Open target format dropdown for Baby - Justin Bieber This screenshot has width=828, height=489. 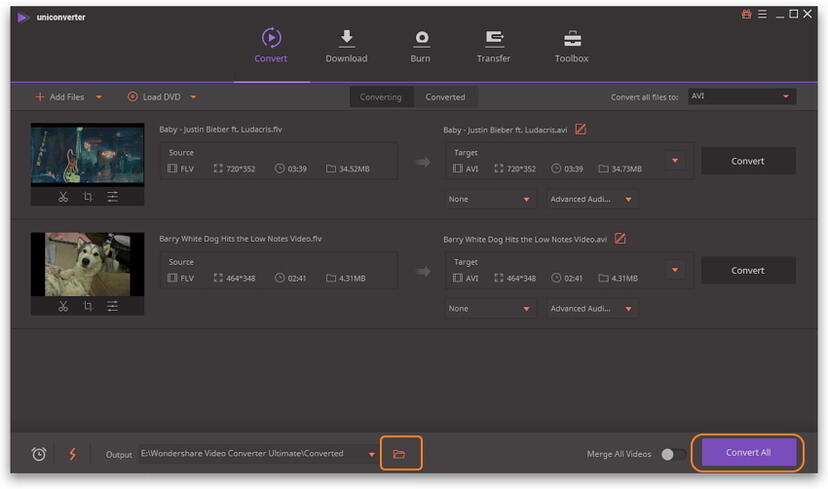point(675,161)
